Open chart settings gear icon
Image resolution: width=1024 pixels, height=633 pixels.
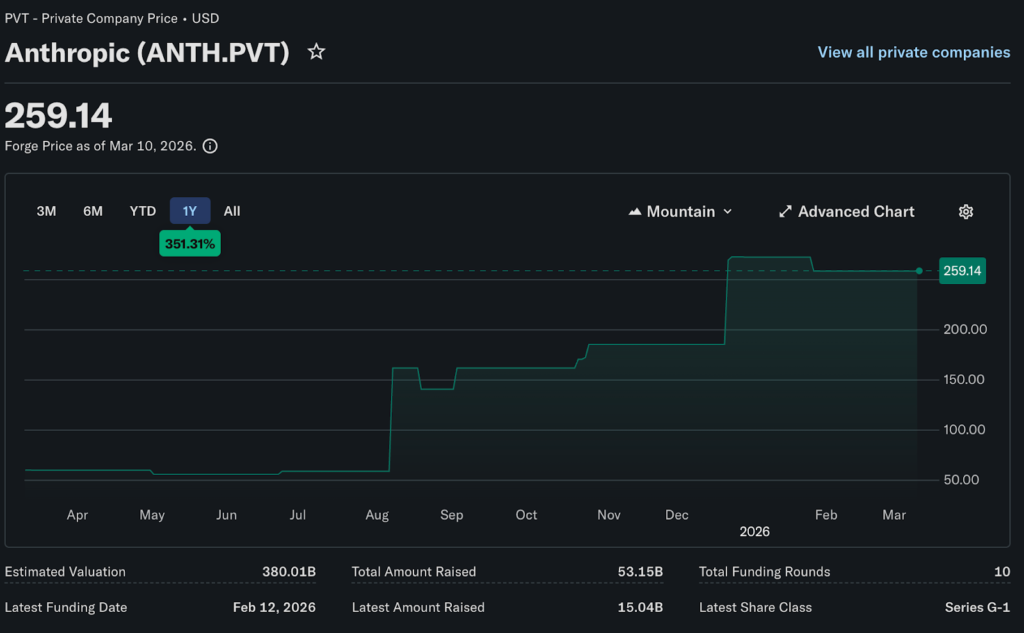point(965,212)
